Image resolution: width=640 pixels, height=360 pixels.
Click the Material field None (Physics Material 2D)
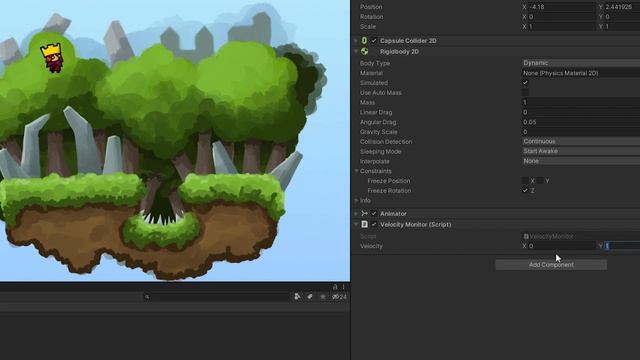tap(581, 73)
